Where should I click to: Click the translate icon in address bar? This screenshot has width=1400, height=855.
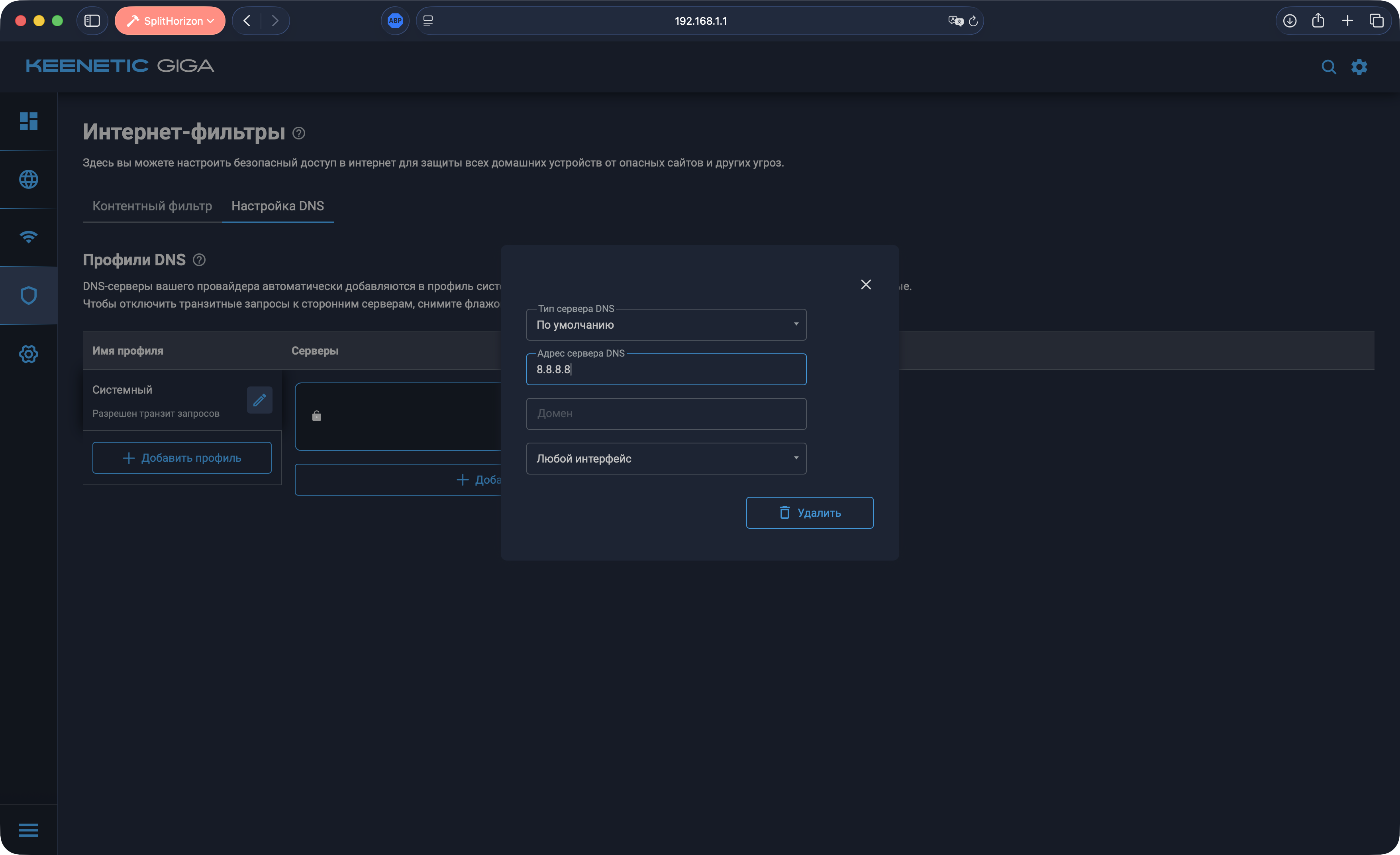point(956,21)
